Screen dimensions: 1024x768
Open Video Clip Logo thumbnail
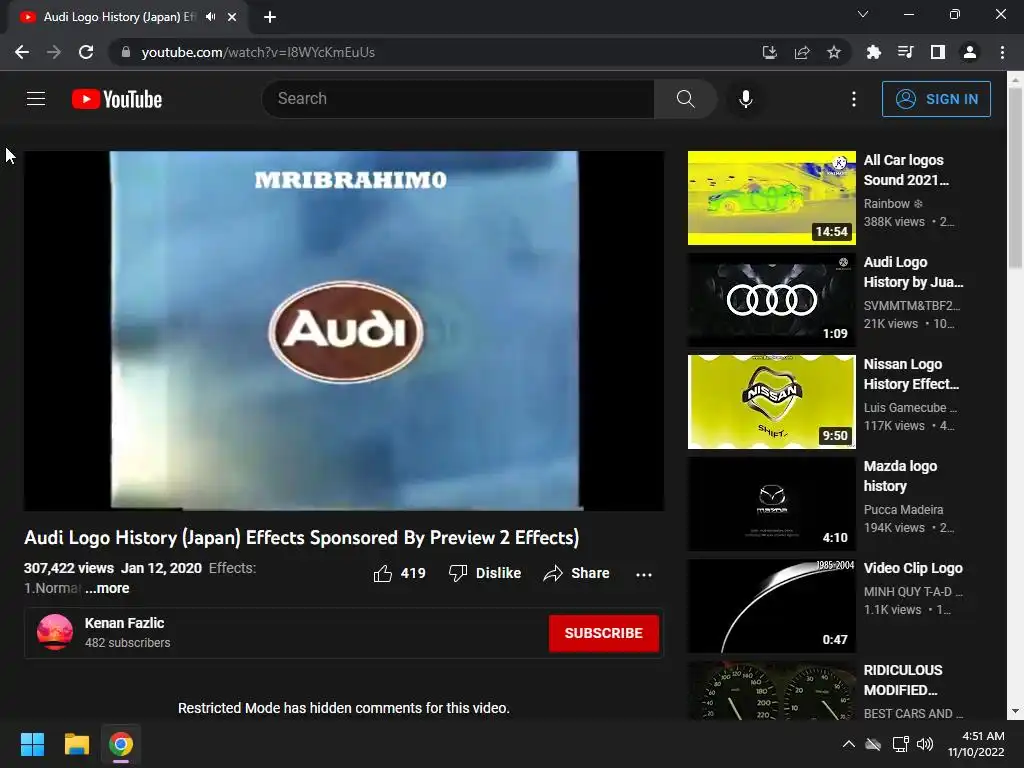click(x=771, y=605)
